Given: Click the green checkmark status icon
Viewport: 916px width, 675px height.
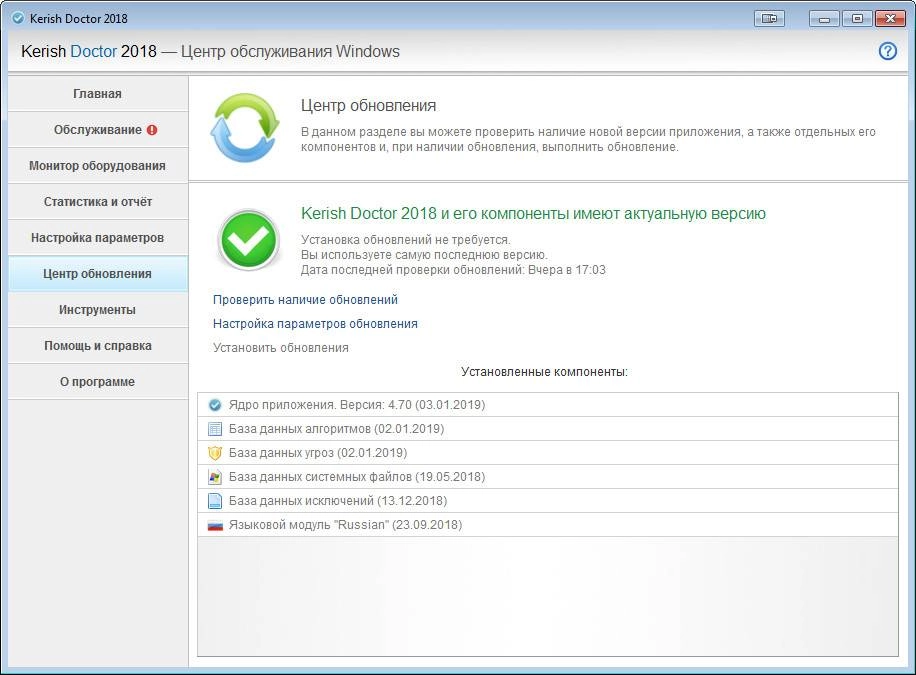Looking at the screenshot, I should pyautogui.click(x=249, y=240).
